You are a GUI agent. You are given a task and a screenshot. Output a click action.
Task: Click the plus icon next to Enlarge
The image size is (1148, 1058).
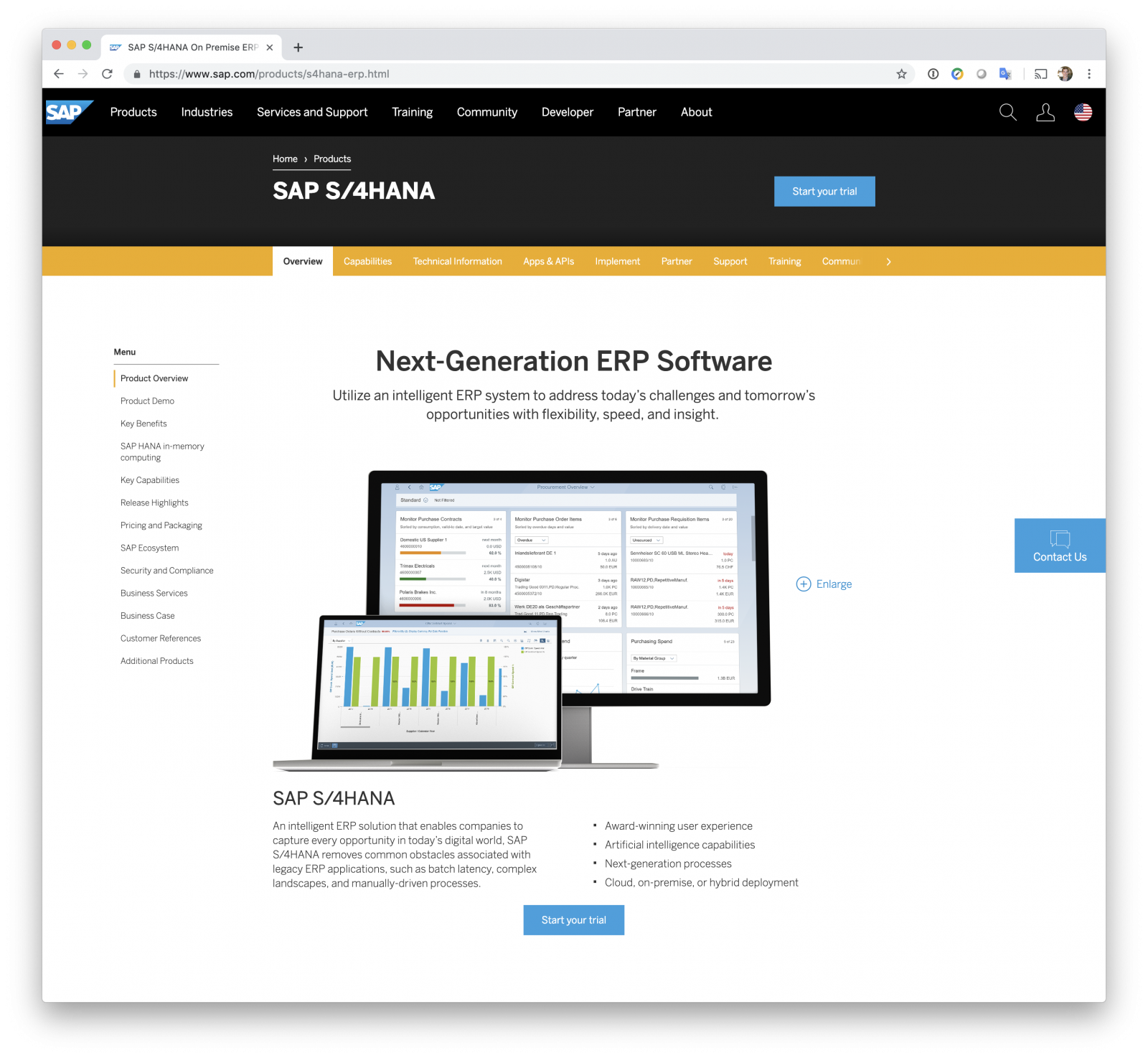click(x=804, y=584)
